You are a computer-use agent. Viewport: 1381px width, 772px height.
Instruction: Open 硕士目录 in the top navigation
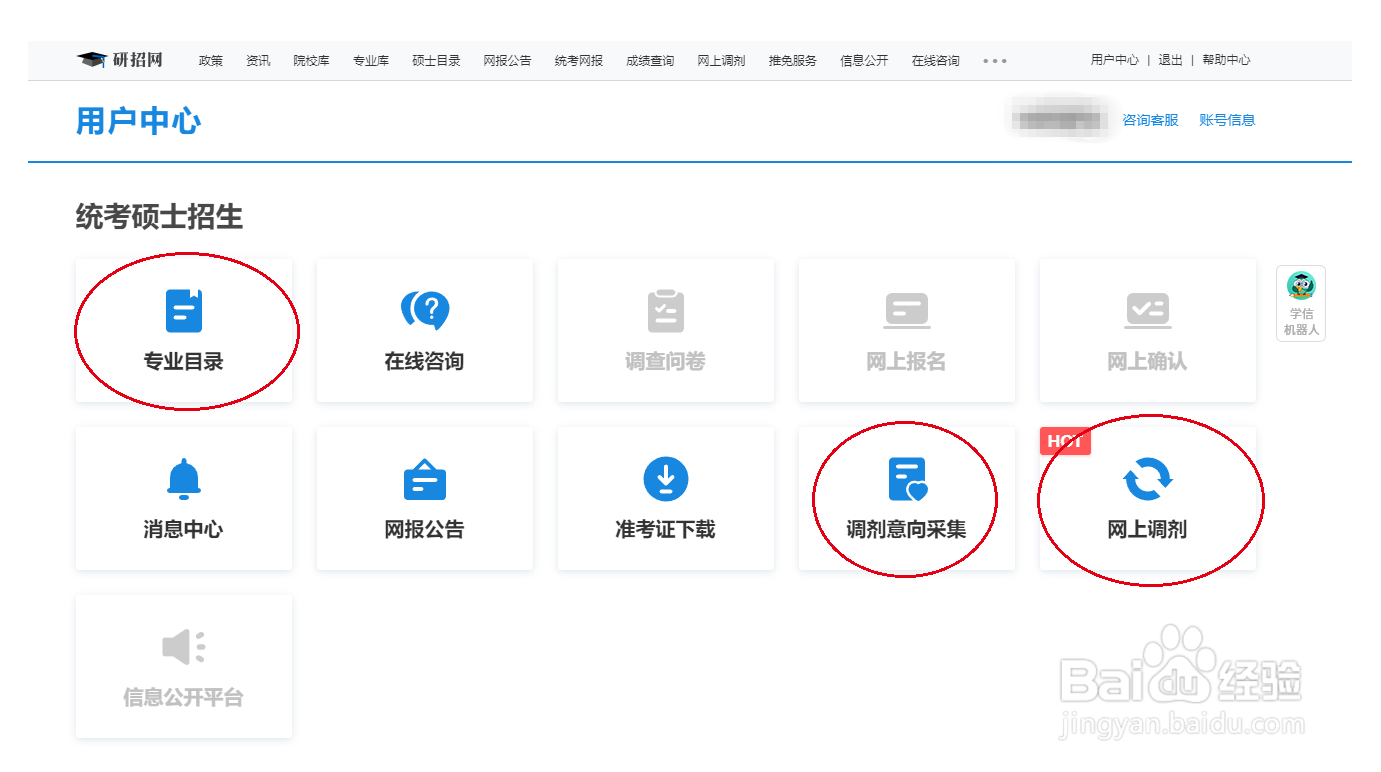(436, 61)
